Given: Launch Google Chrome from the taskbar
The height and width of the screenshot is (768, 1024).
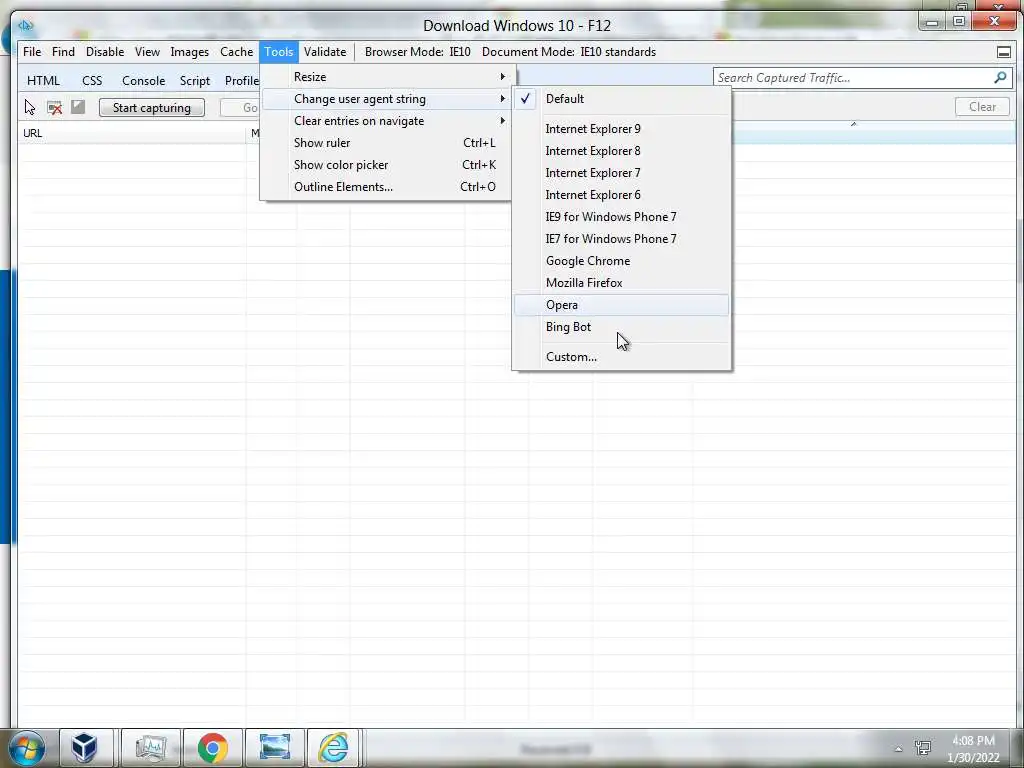Looking at the screenshot, I should (212, 748).
